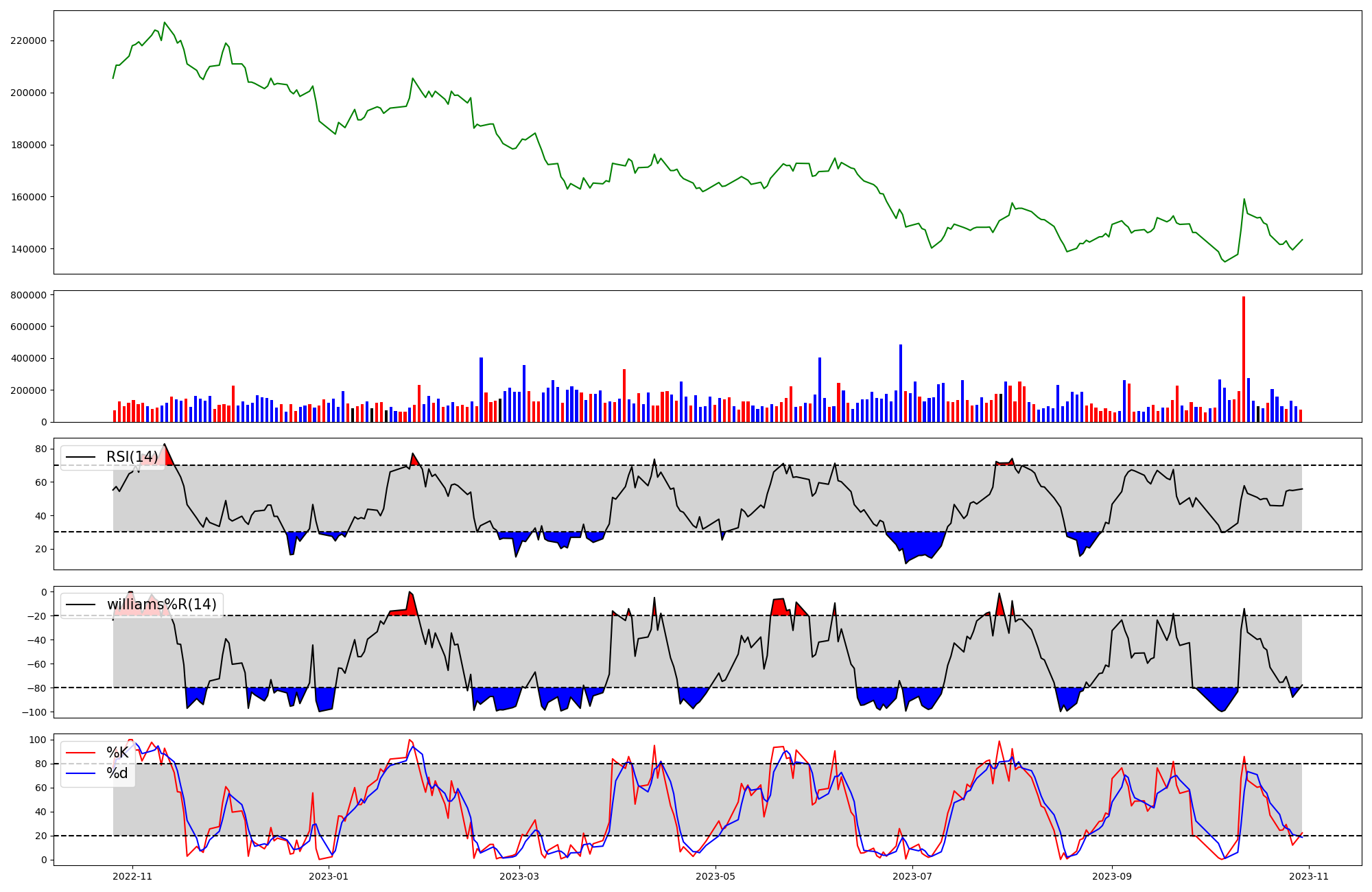
Task: Select the %K legend entry text
Action: pos(117,753)
